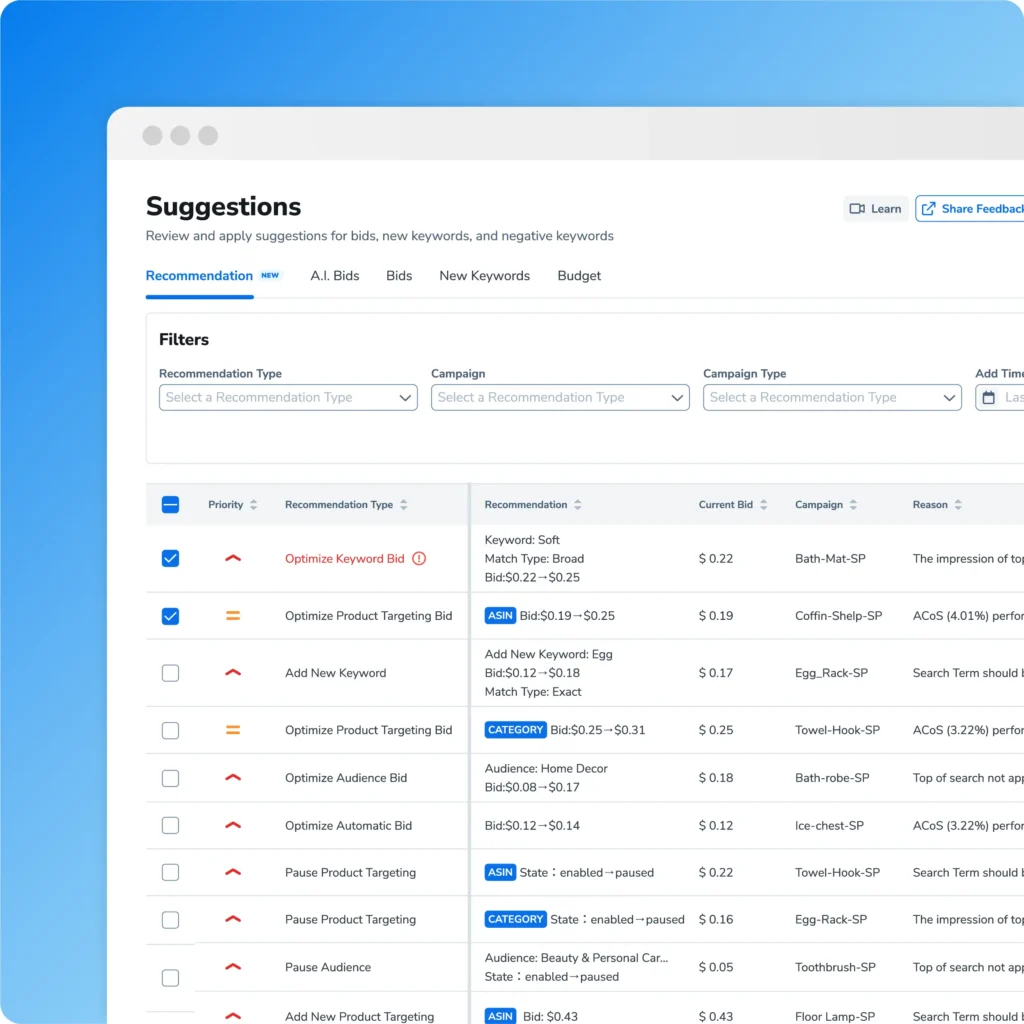This screenshot has height=1024, width=1024.
Task: Click the ASIN badge in Coffin-Shelp-SP row
Action: (x=500, y=616)
